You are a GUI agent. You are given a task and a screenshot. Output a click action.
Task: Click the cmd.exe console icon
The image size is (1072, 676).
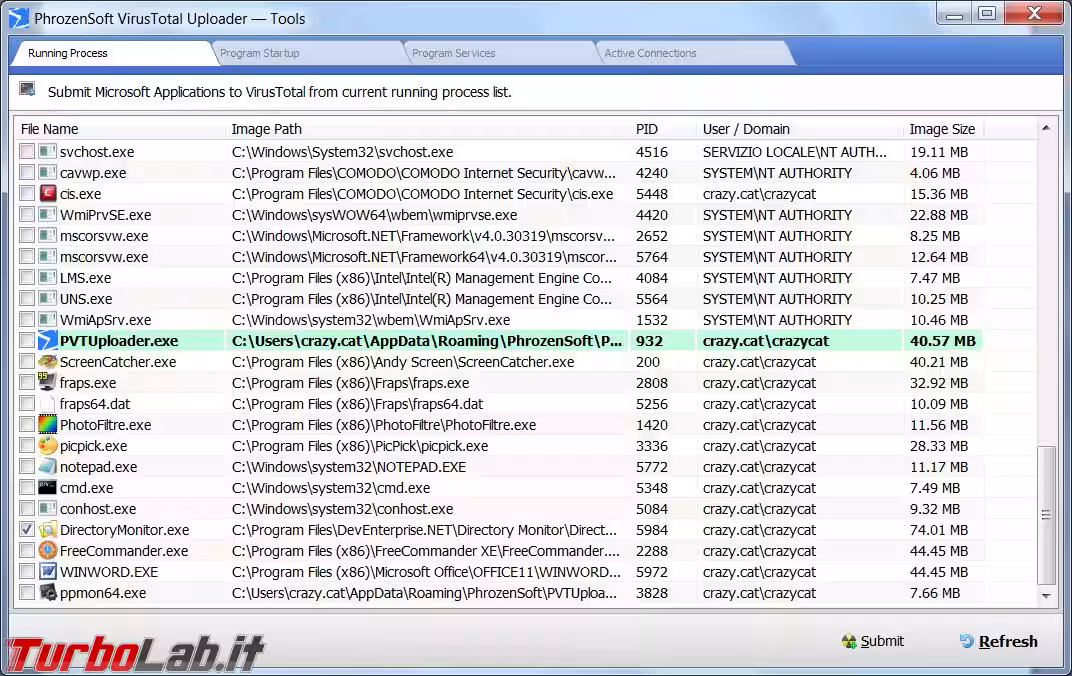tap(48, 488)
